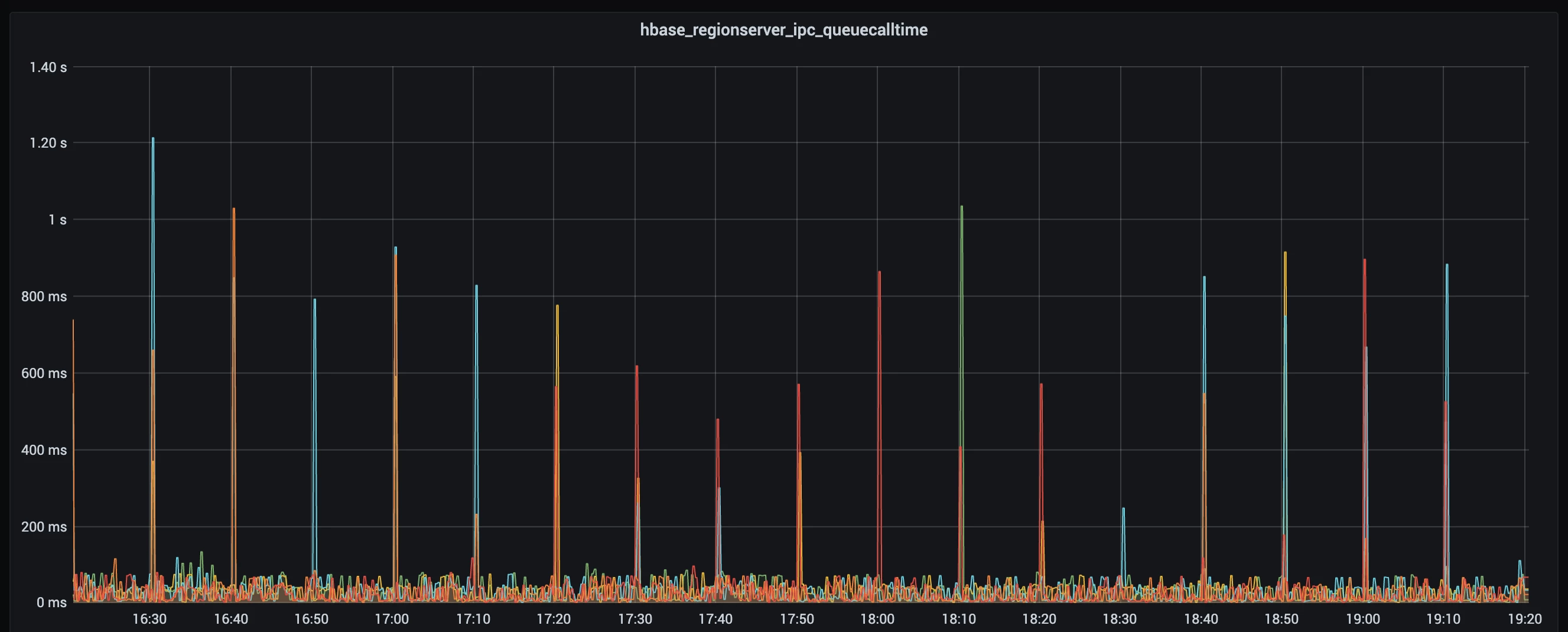Click the tallest blue spike near 16:30
The image size is (1568, 632).
click(x=153, y=139)
